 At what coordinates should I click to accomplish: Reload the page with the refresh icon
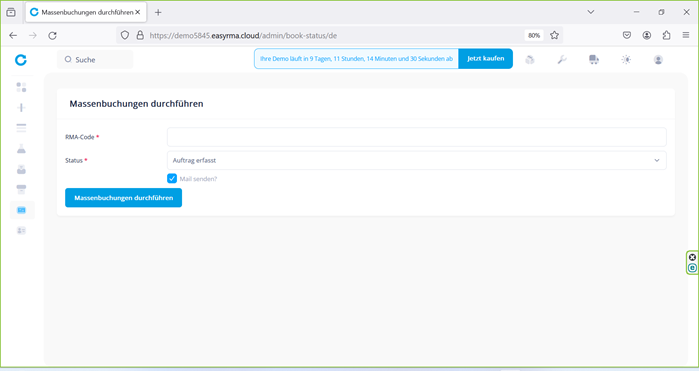[x=52, y=35]
